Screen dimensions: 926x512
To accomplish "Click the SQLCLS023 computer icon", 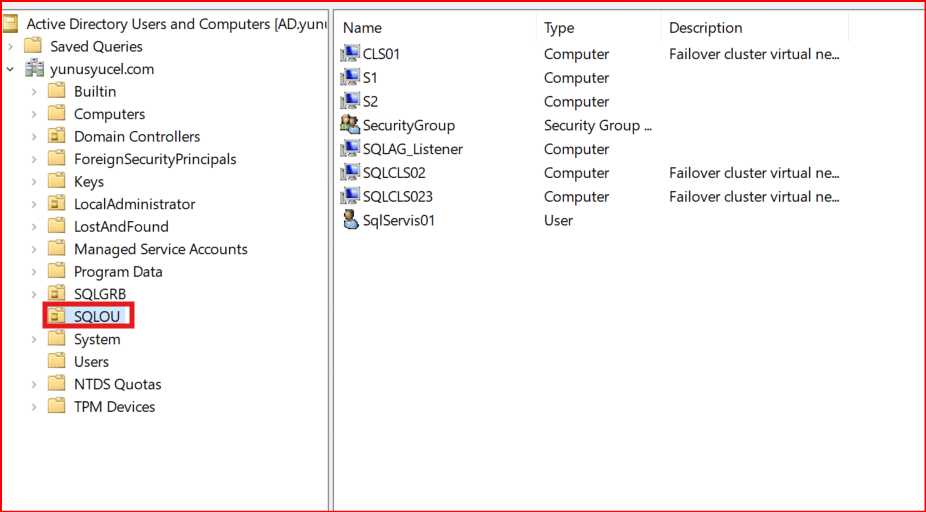I will click(x=350, y=197).
